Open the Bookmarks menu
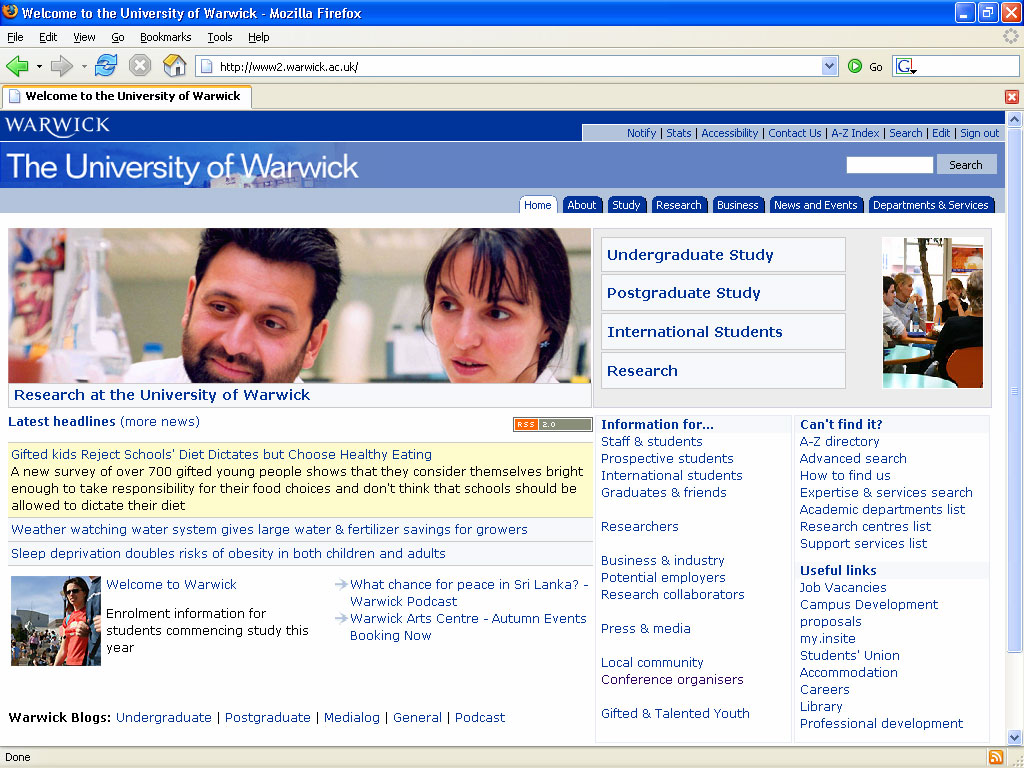 click(x=165, y=37)
